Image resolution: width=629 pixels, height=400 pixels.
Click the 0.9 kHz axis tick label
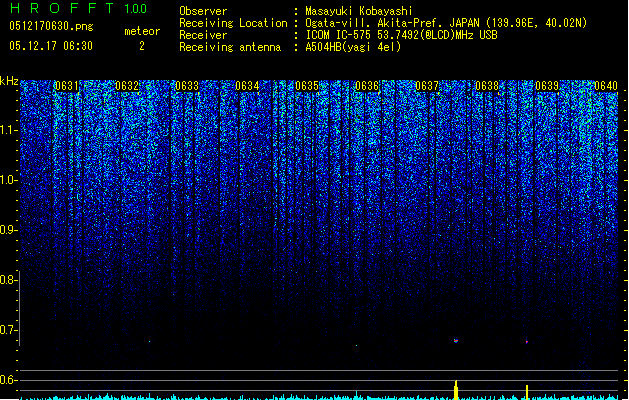[x=8, y=230]
